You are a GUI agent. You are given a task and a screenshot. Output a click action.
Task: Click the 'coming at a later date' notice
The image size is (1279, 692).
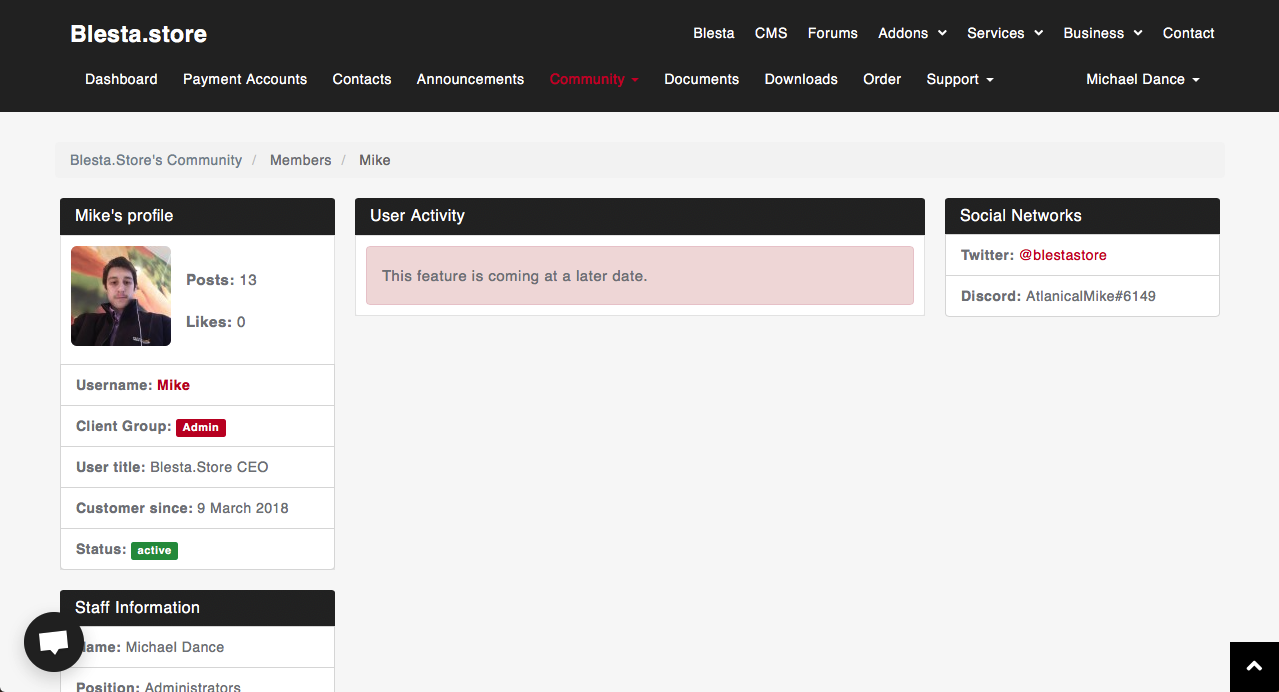[x=640, y=275]
